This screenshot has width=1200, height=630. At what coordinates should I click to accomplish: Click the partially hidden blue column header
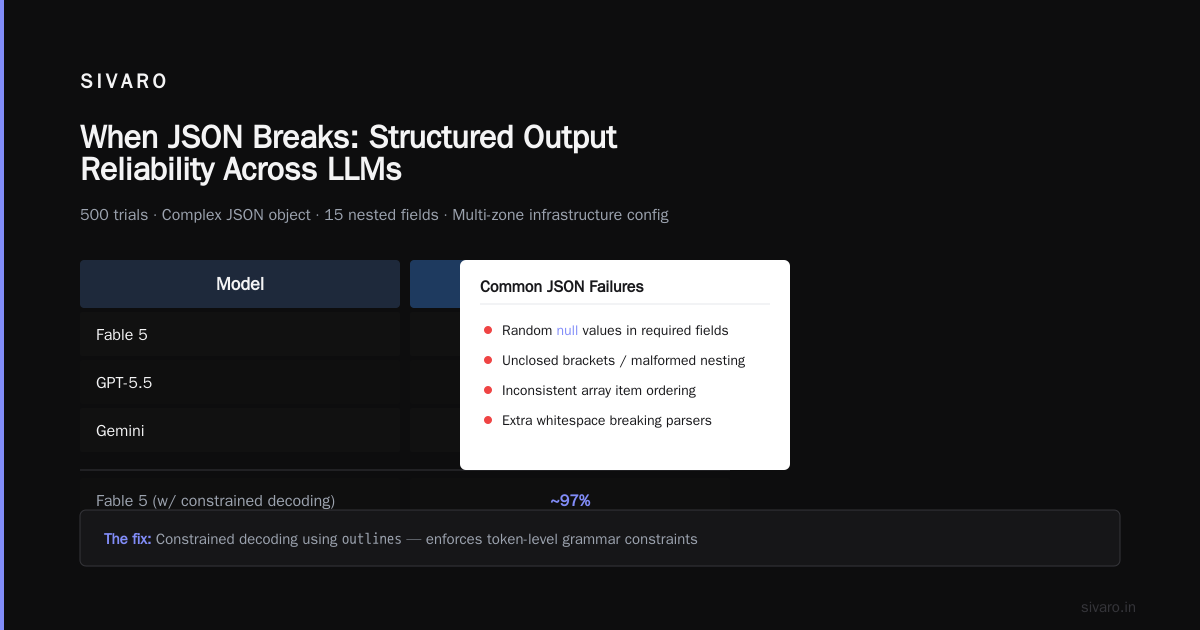click(x=435, y=284)
